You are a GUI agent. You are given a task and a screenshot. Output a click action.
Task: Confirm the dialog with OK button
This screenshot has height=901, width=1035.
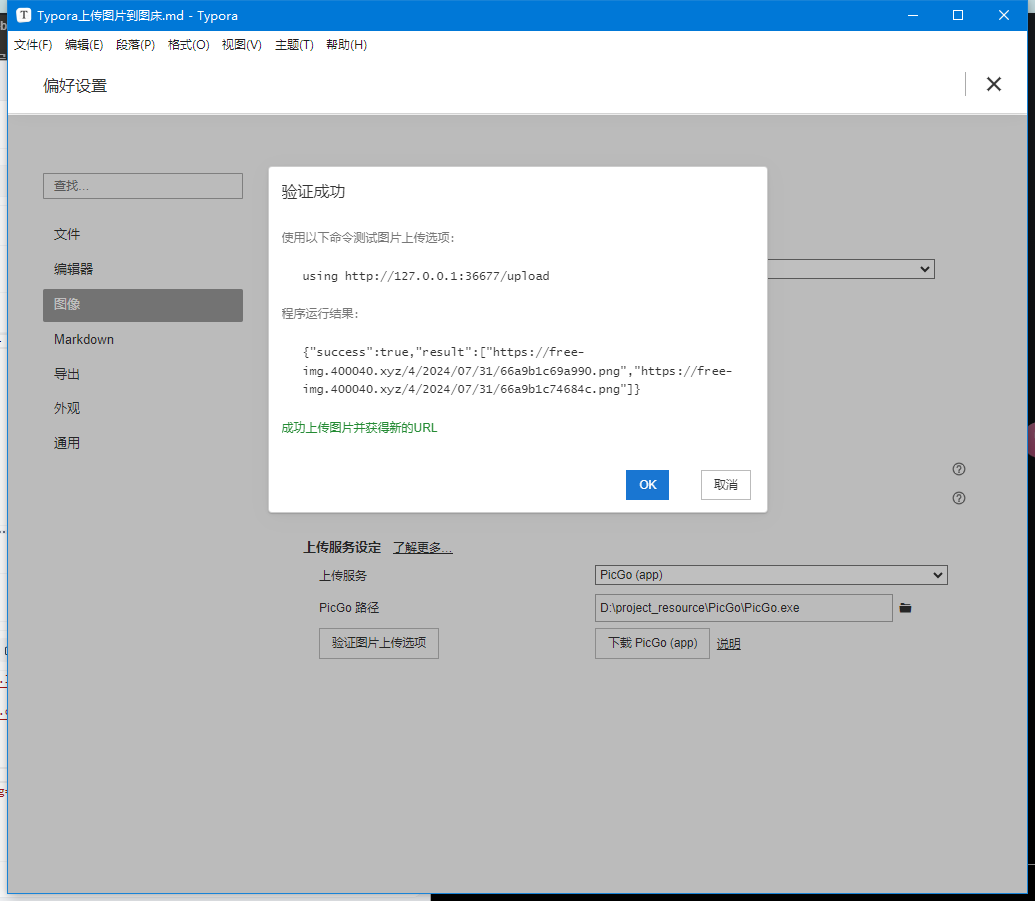(647, 485)
